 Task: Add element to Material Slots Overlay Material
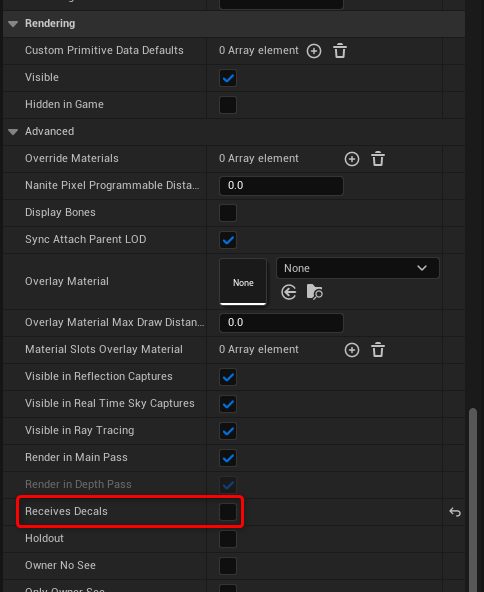352,350
